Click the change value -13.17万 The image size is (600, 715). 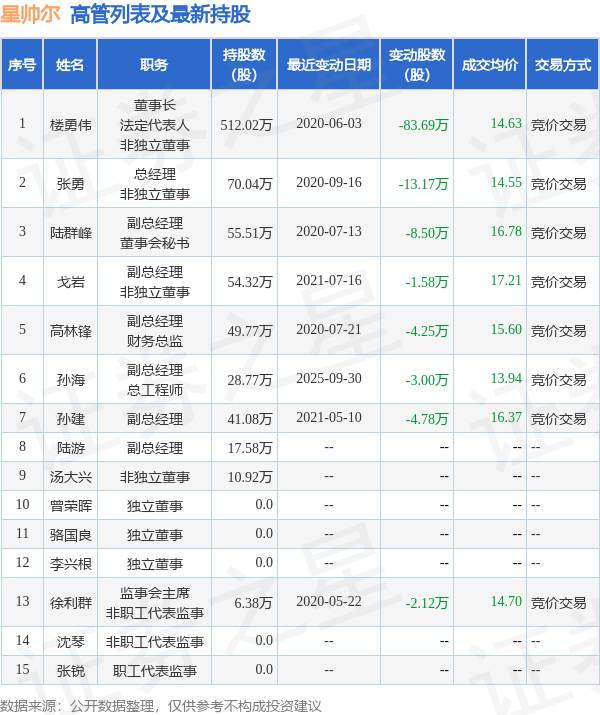pos(424,183)
